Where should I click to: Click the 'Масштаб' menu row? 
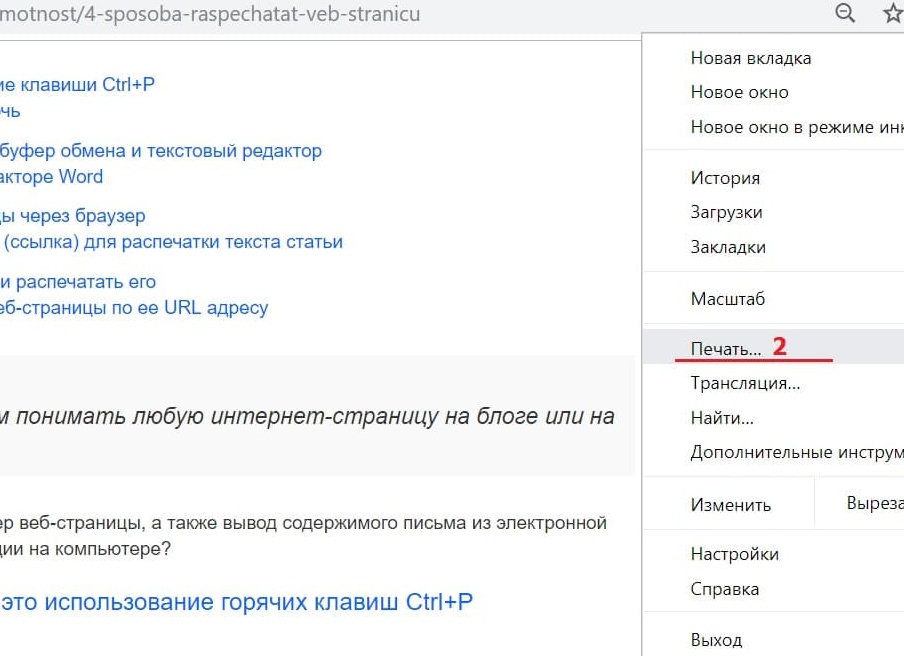[x=773, y=299]
